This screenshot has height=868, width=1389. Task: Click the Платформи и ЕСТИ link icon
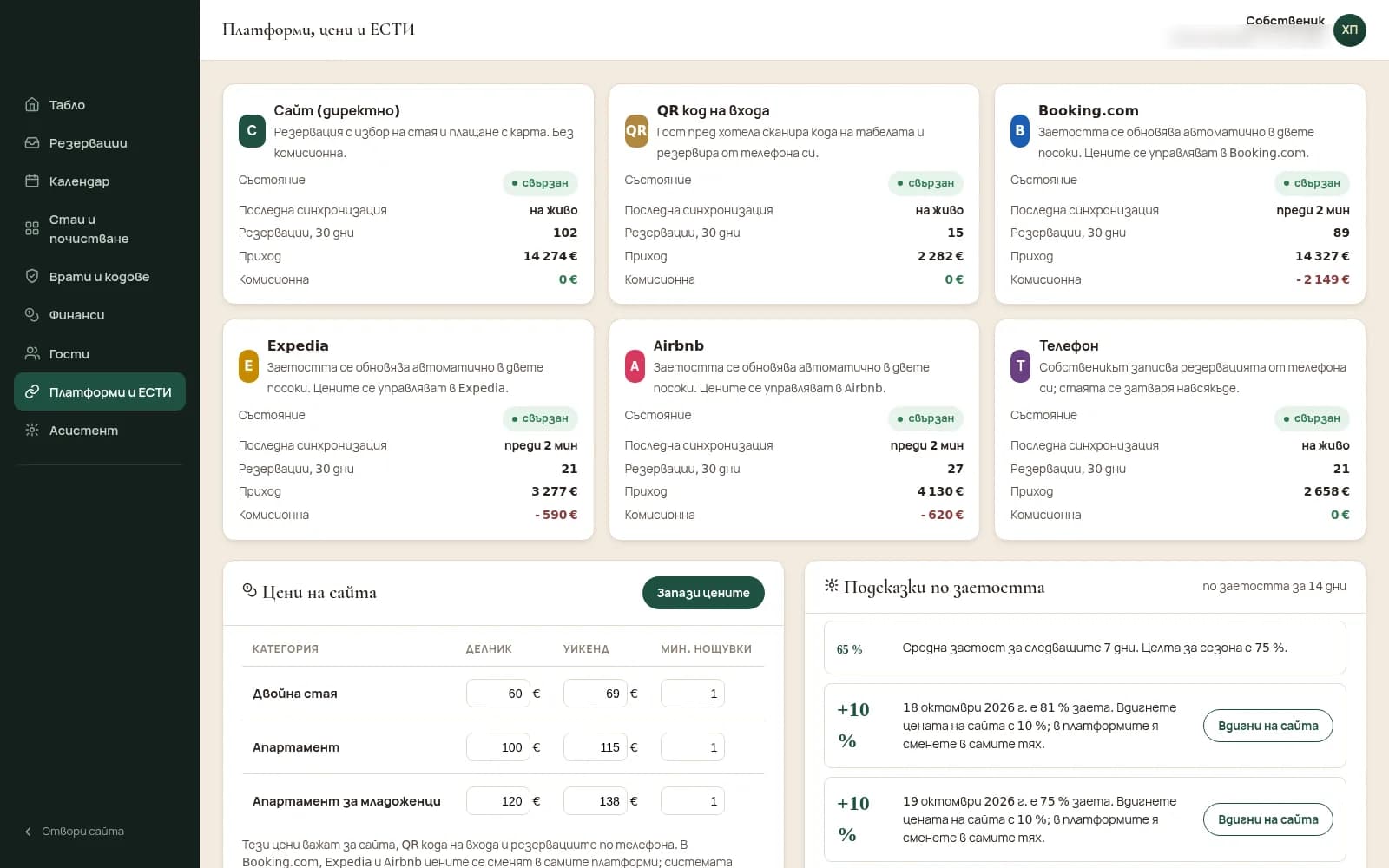coord(32,392)
